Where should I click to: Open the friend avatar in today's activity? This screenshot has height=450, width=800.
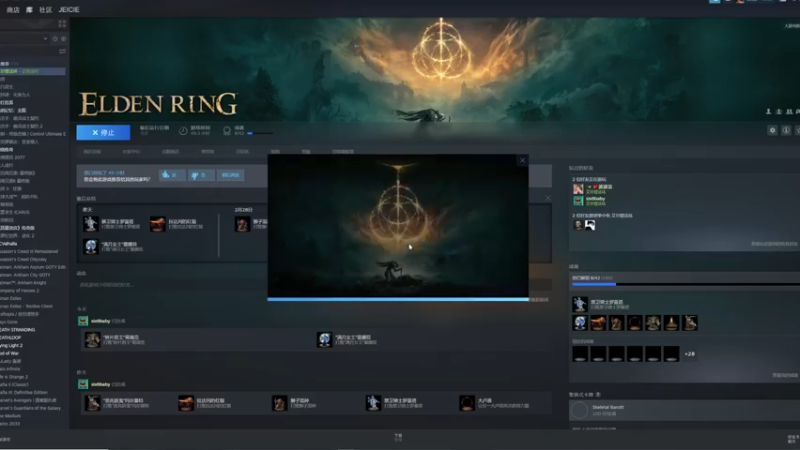click(83, 321)
